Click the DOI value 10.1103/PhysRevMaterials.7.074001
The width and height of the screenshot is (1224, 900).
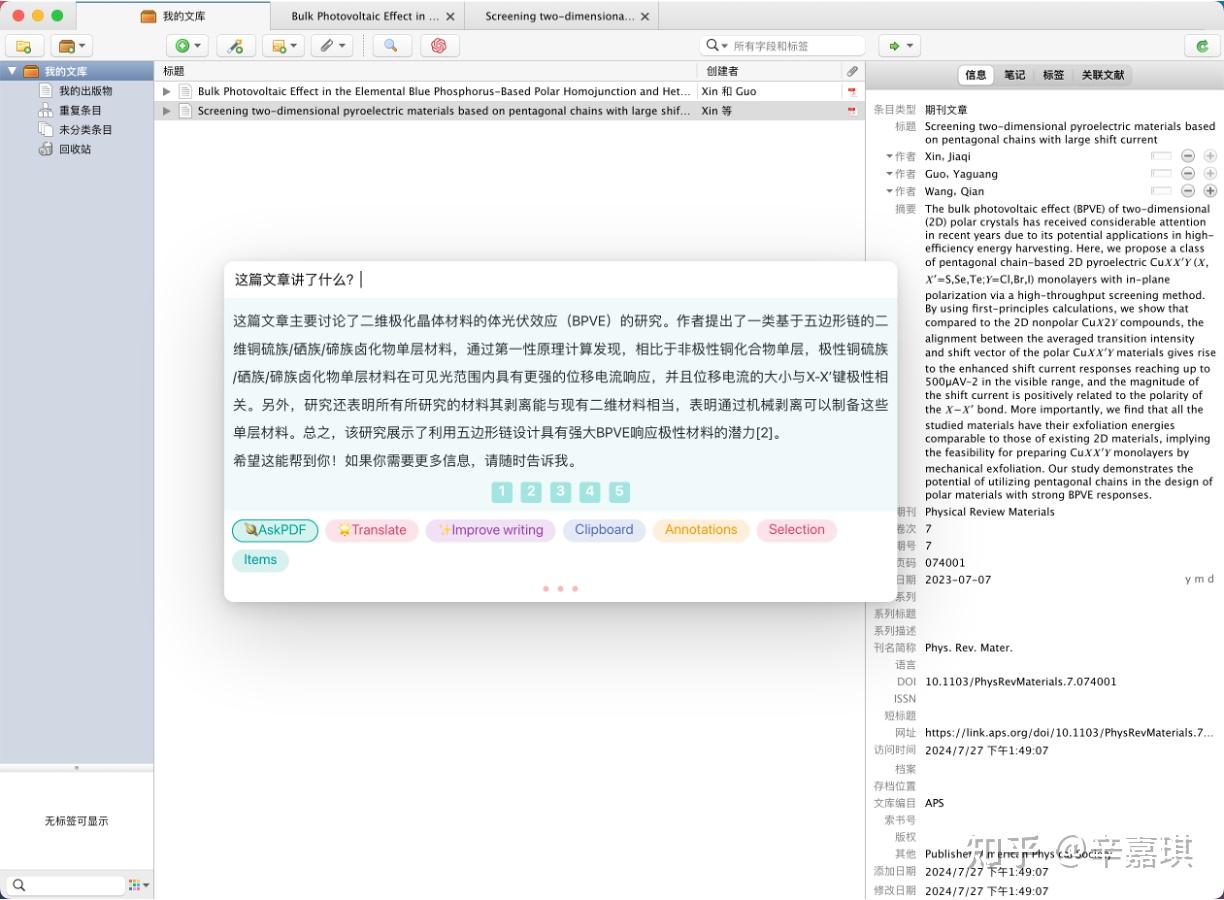1021,682
